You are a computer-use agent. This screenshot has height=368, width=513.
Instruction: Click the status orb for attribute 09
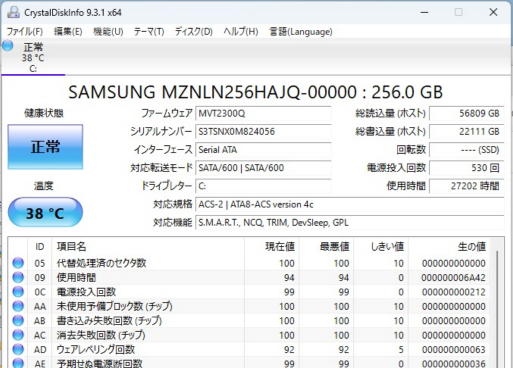point(18,277)
